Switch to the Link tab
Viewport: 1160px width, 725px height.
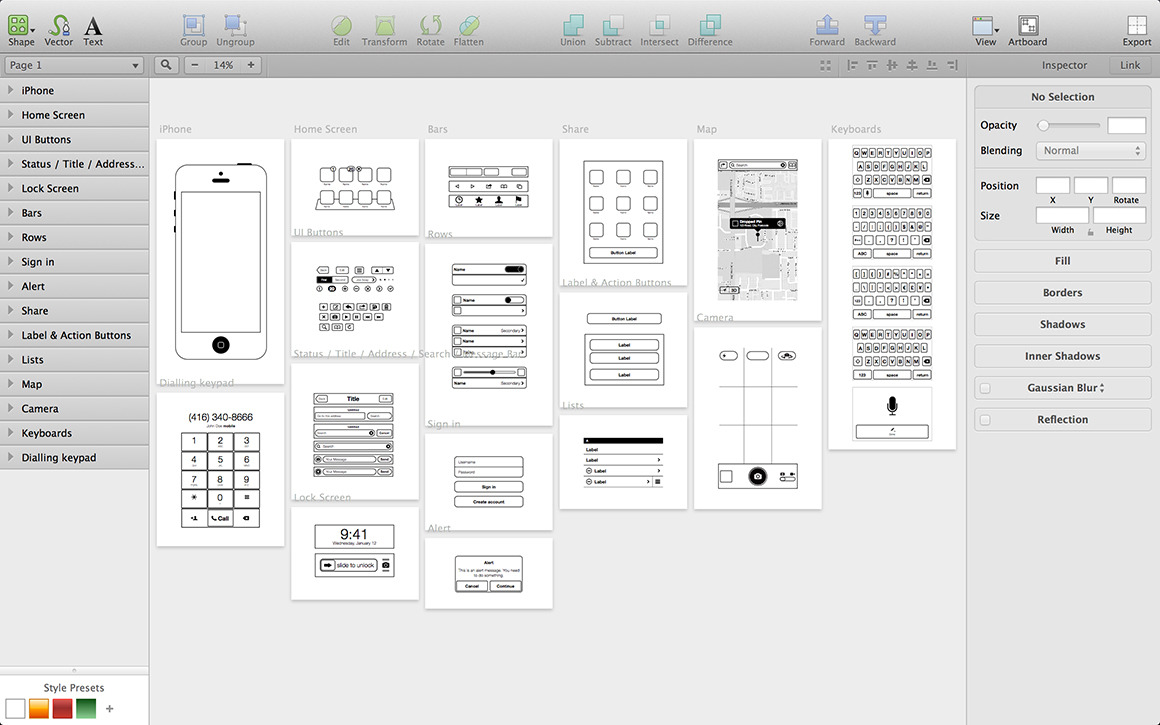[x=1130, y=65]
